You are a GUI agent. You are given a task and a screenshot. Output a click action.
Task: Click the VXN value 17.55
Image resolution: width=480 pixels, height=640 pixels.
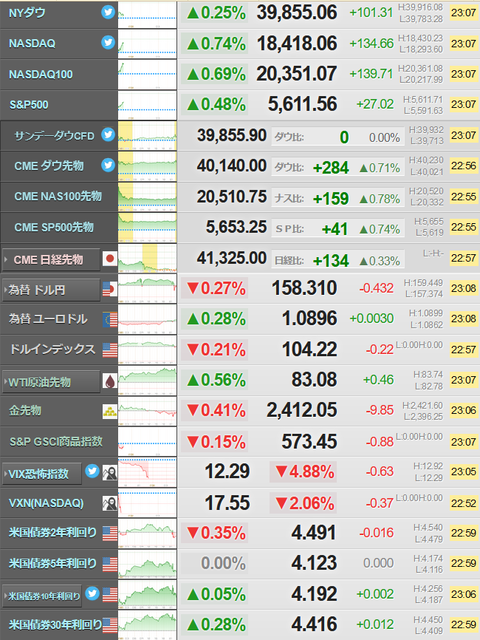pos(227,503)
